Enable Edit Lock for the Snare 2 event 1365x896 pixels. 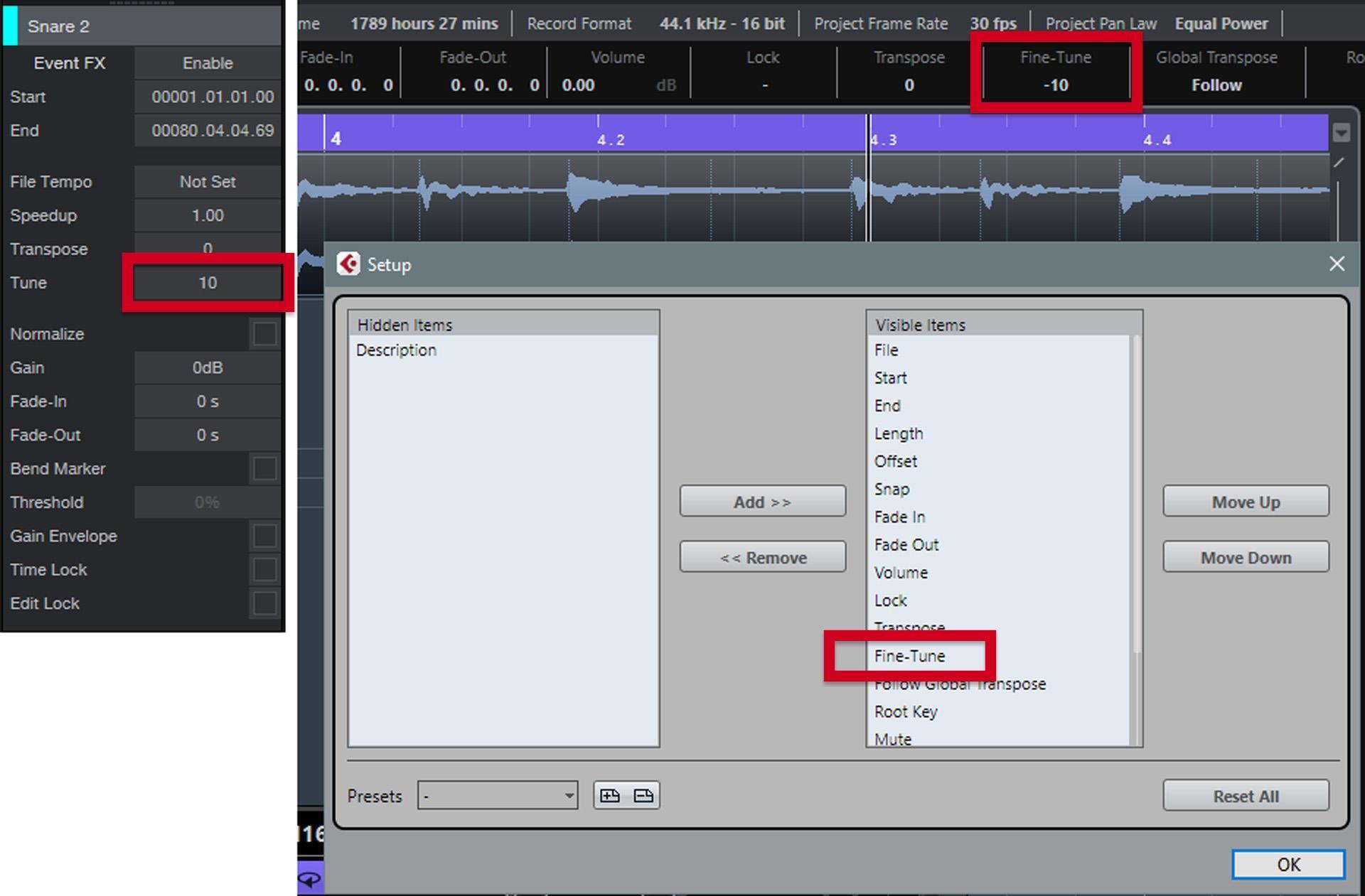[x=264, y=603]
